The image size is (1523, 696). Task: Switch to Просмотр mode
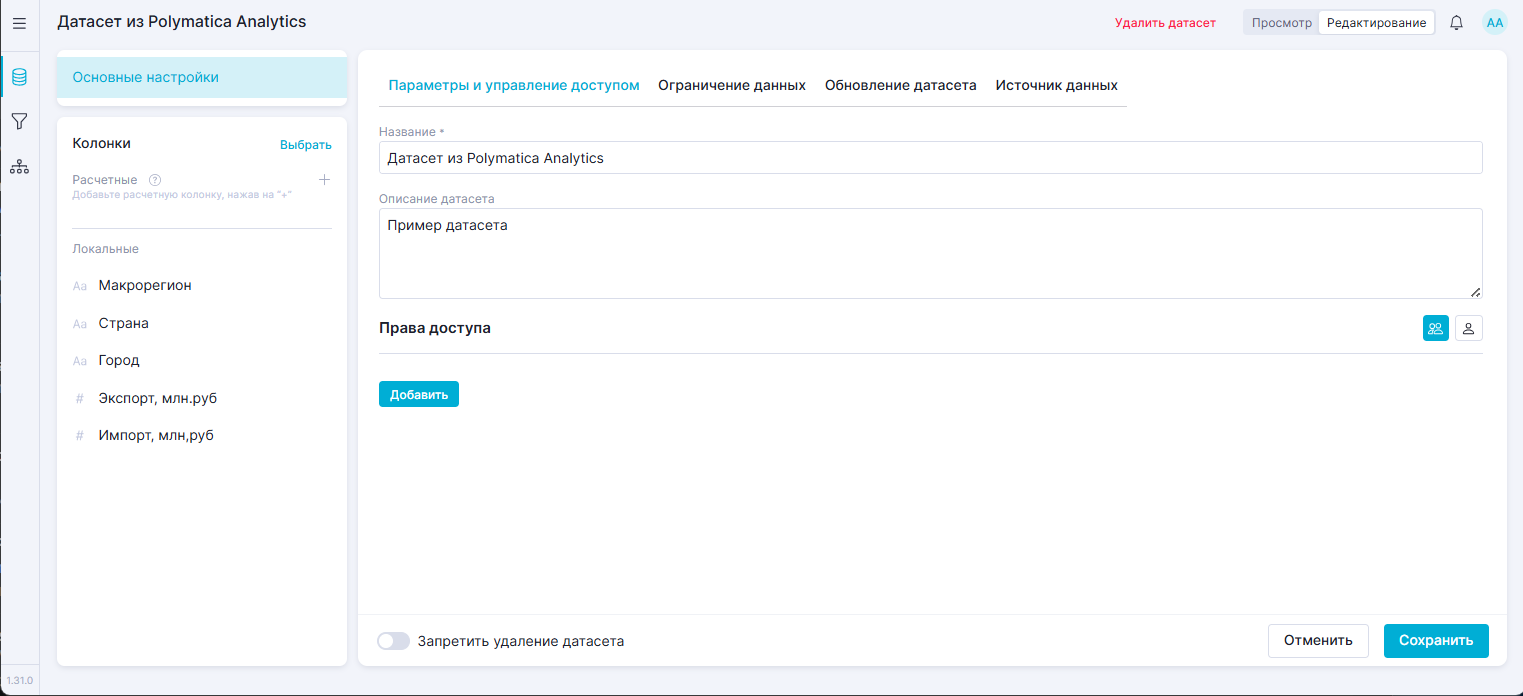1281,22
